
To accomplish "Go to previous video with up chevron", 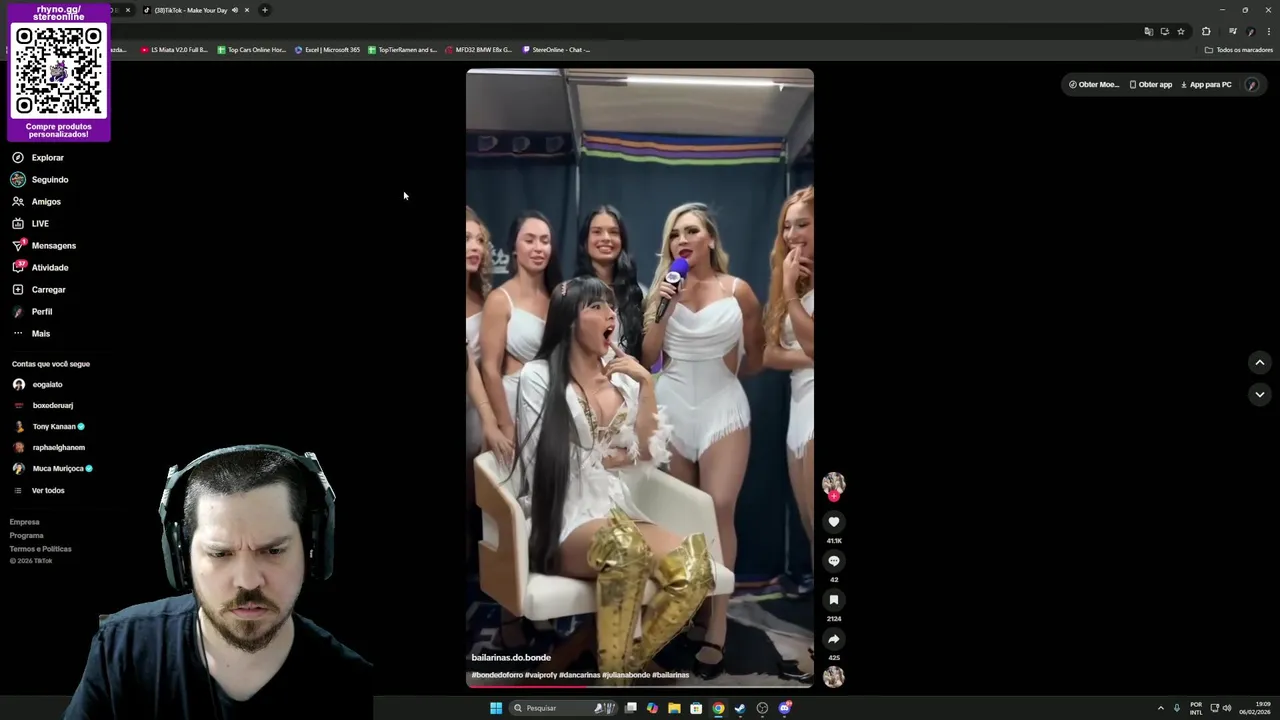I will tap(1259, 362).
